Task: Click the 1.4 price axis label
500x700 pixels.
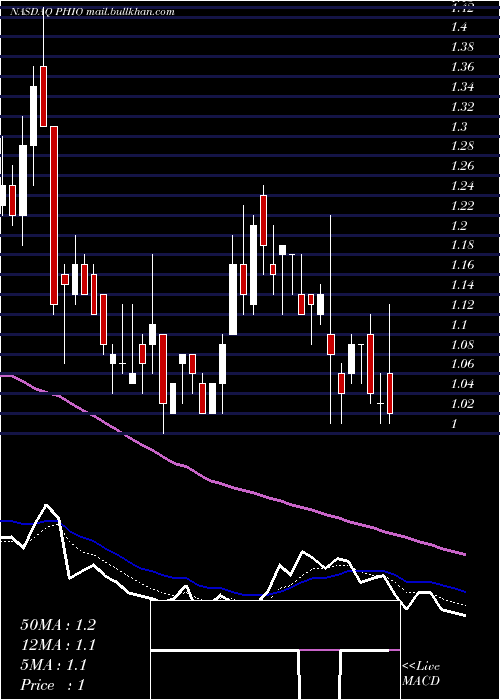Action: (x=459, y=27)
